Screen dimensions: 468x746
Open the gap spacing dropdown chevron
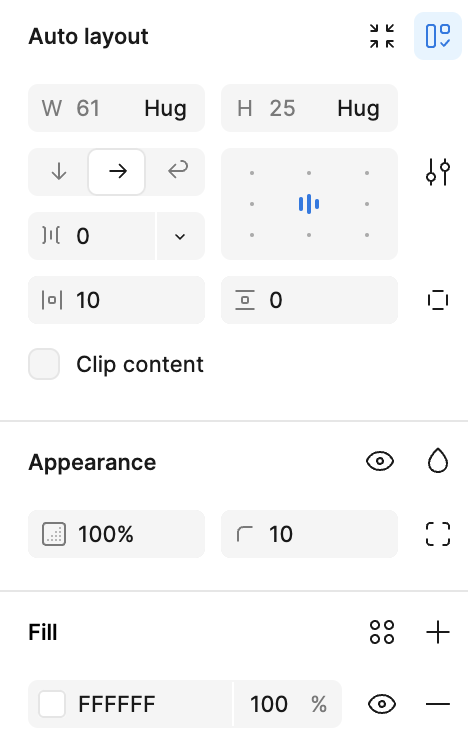[x=180, y=236]
